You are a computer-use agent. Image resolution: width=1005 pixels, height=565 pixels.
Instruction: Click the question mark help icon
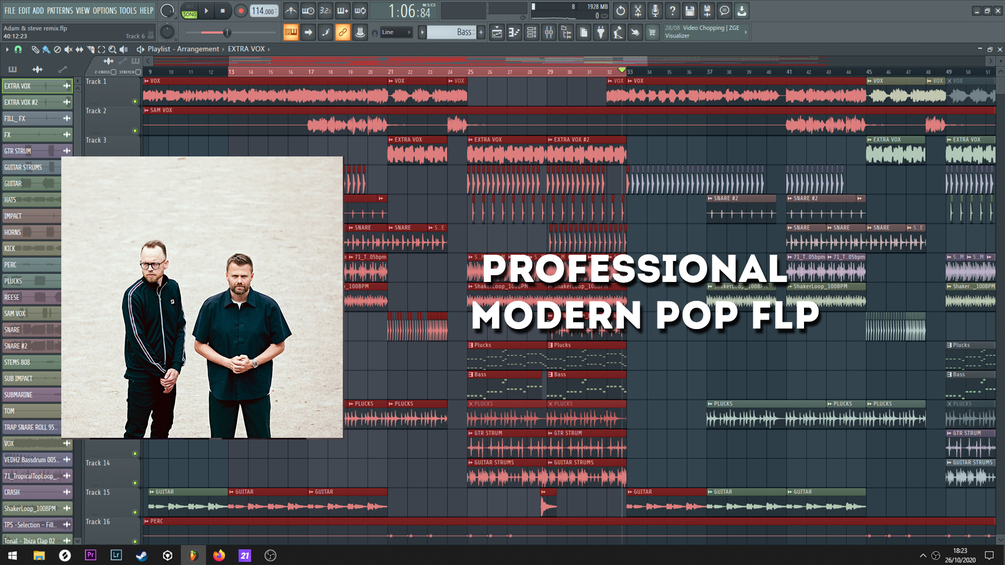click(672, 11)
